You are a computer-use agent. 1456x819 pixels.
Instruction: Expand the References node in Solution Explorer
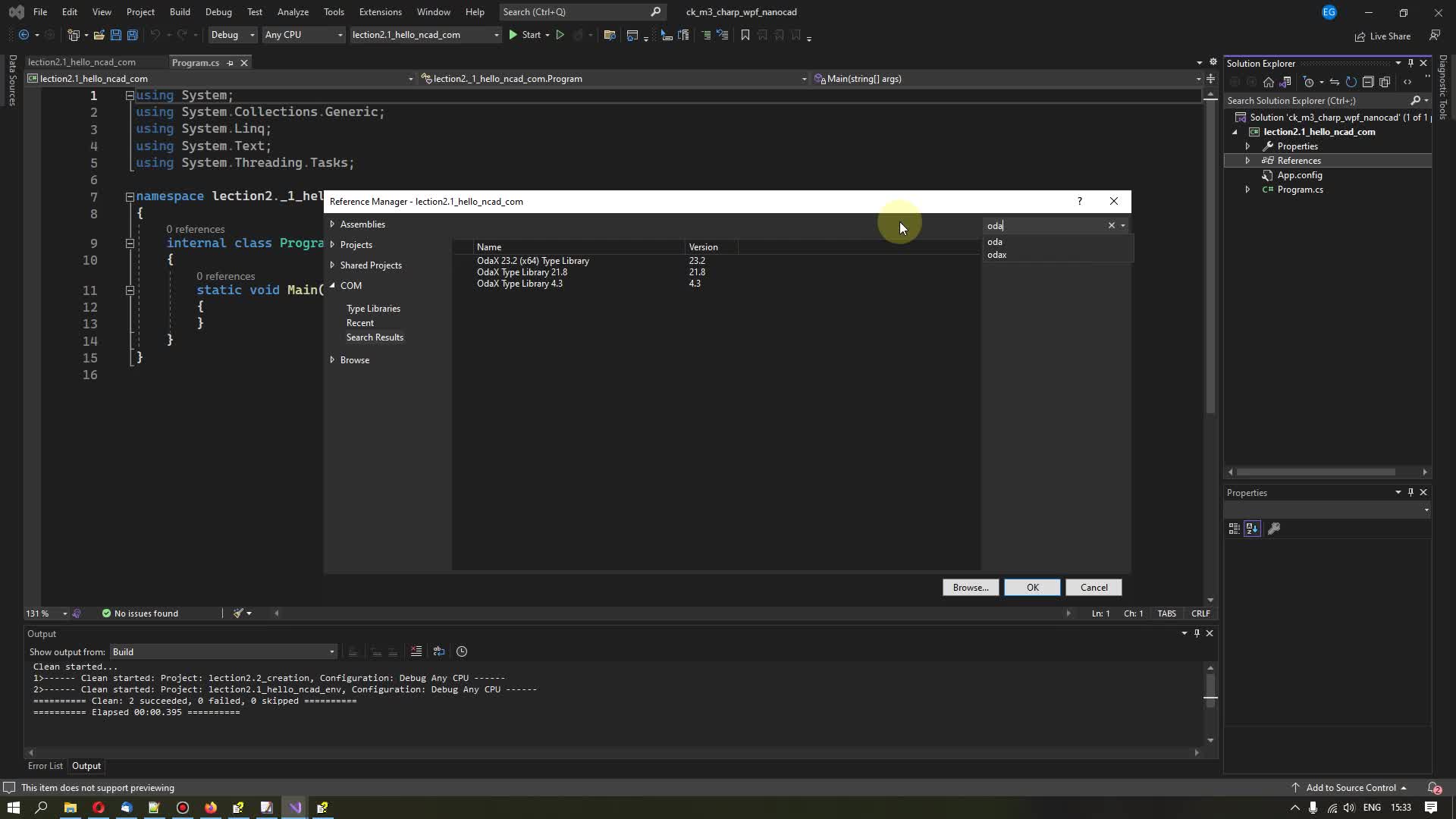[1247, 161]
